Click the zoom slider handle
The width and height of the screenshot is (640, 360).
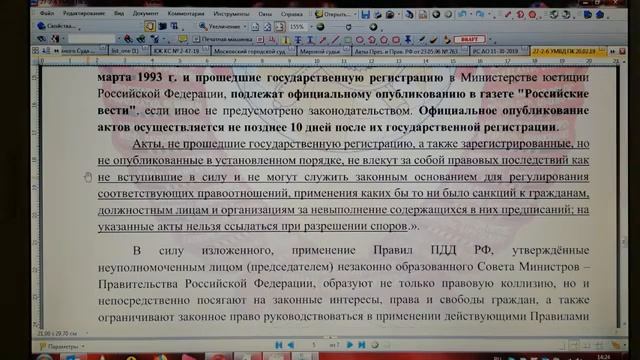[x=348, y=27]
